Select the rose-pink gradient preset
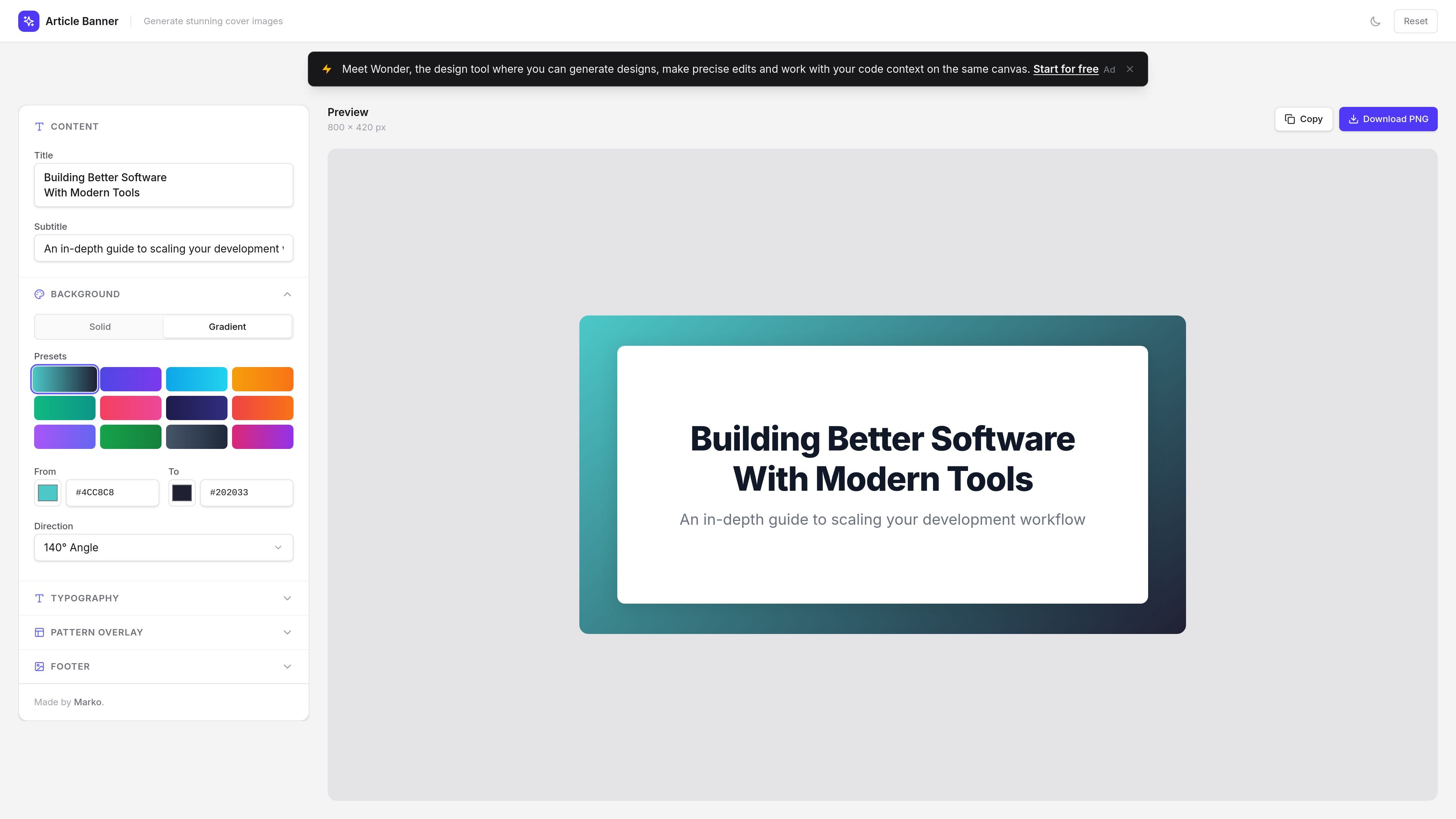 [x=130, y=408]
